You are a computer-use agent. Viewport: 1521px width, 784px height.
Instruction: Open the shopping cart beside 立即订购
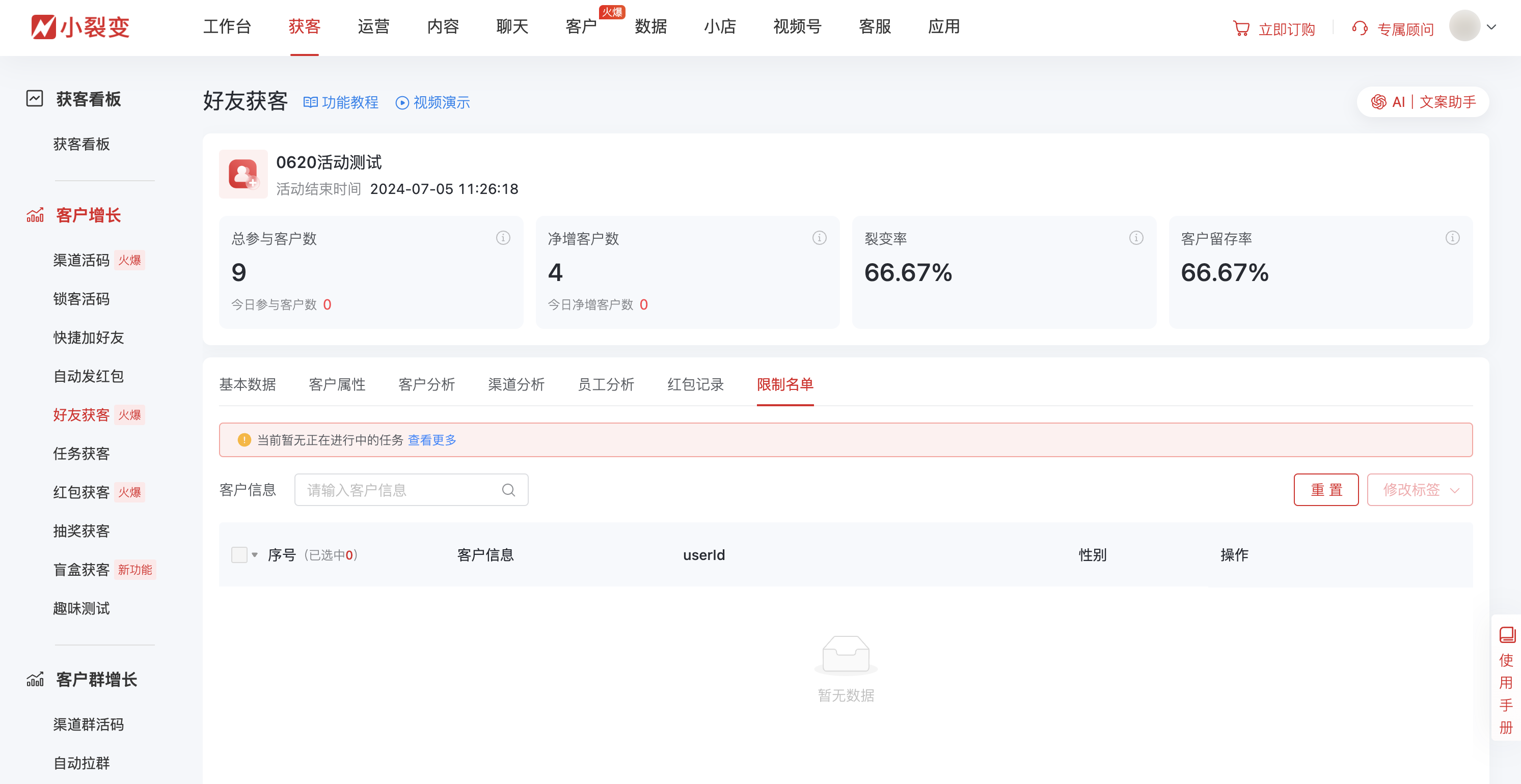pyautogui.click(x=1242, y=27)
